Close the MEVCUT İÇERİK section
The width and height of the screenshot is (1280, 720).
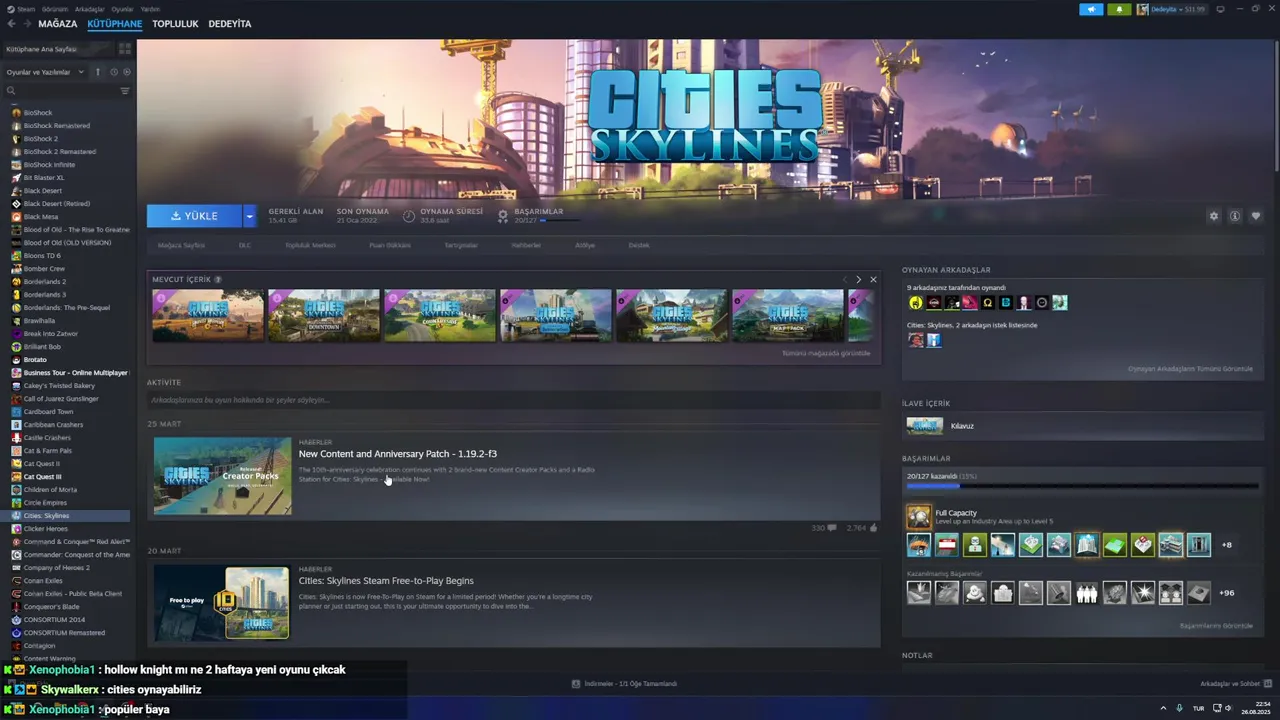(x=873, y=280)
